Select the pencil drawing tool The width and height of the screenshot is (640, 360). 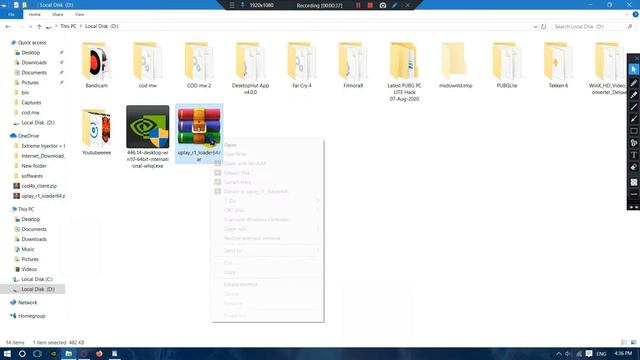633,83
